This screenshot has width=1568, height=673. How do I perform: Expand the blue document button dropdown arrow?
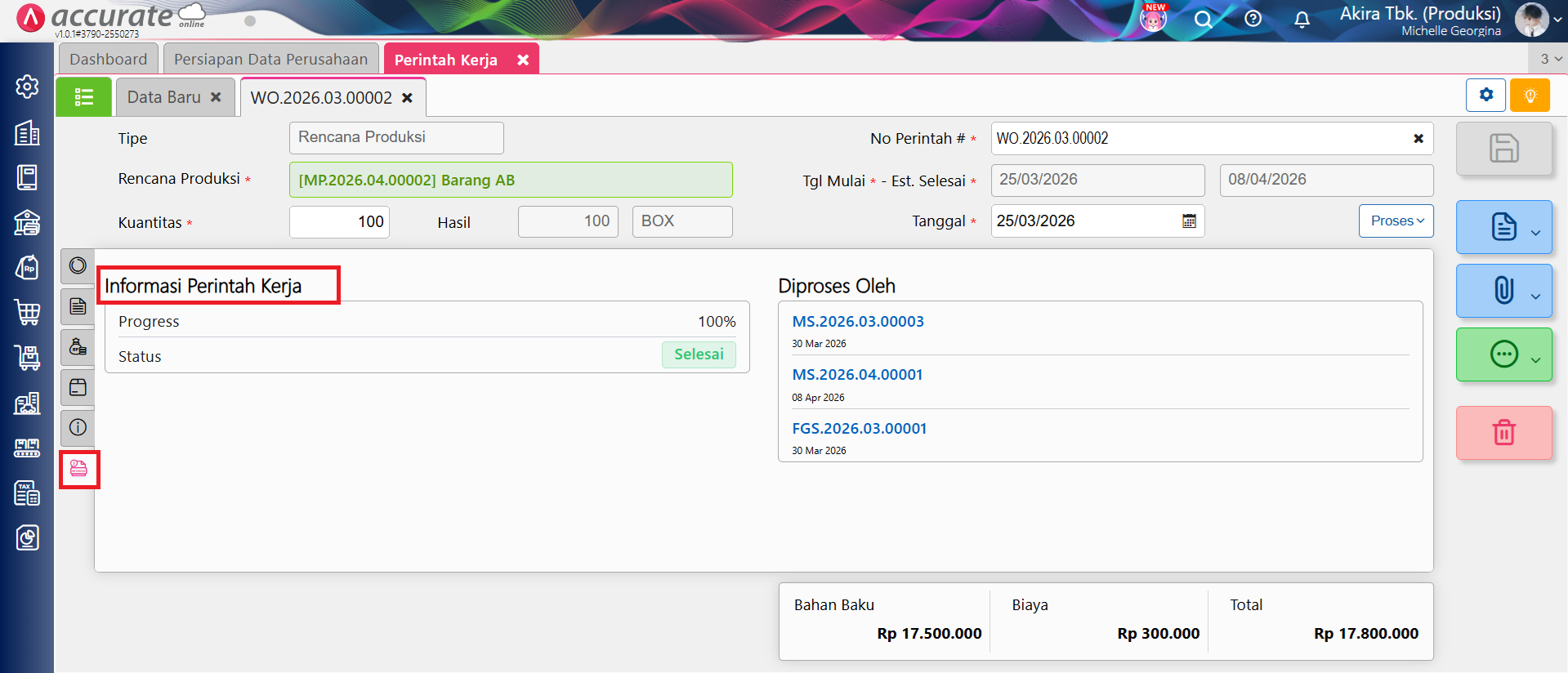point(1535,233)
